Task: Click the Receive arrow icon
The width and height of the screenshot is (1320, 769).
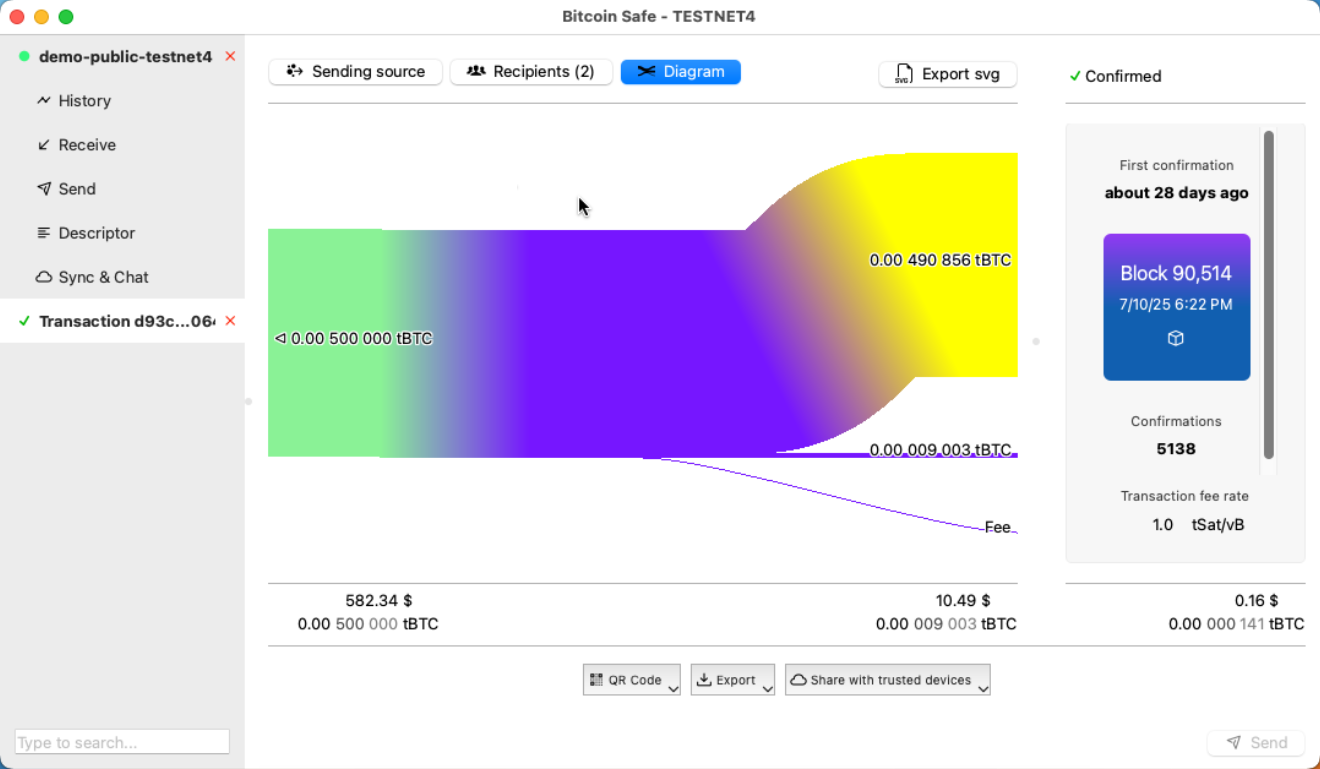Action: click(44, 145)
